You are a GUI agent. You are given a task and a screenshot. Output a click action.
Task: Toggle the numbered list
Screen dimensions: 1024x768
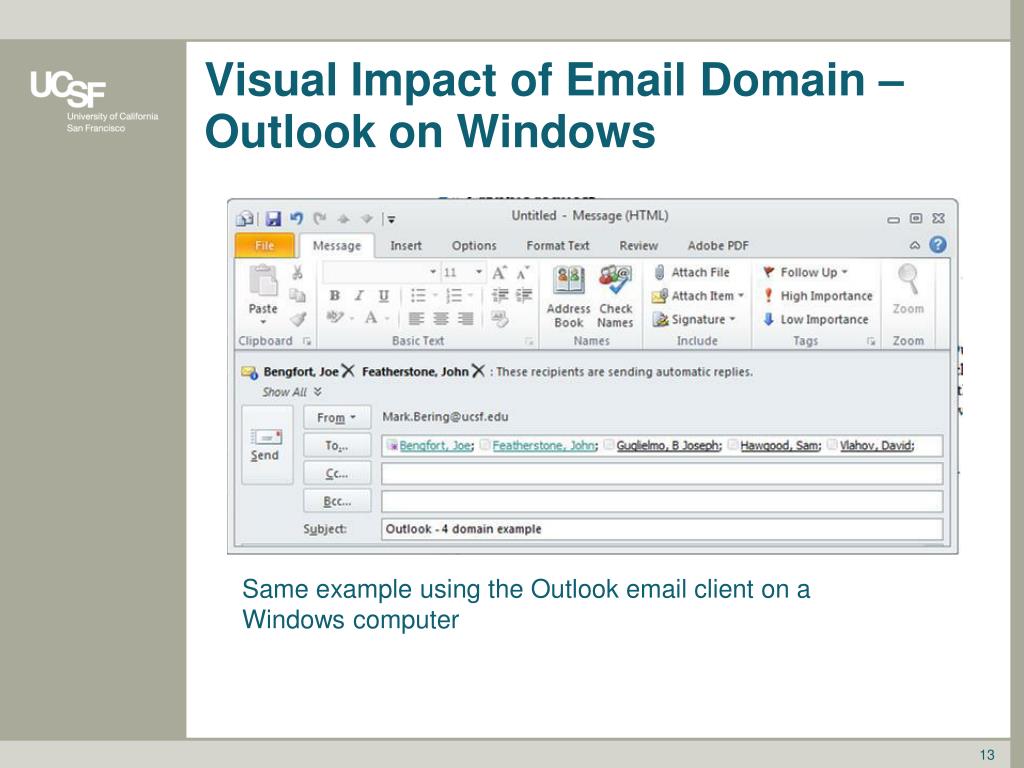454,296
